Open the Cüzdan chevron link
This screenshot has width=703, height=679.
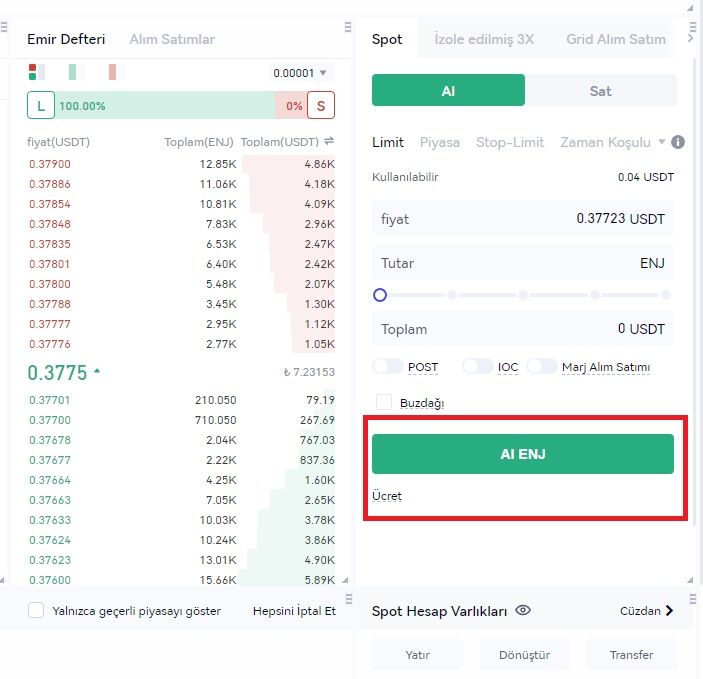tap(648, 611)
